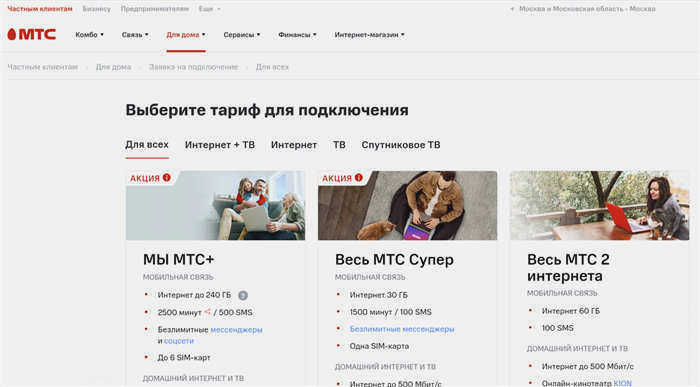Screen dimensions: 700x387
Task: Open мессенджеры link in МЫ МТС+ card
Action: pos(236,330)
